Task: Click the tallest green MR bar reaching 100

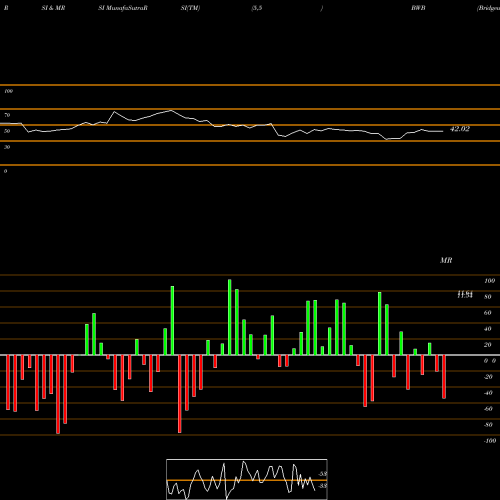Action: pyautogui.click(x=230, y=317)
